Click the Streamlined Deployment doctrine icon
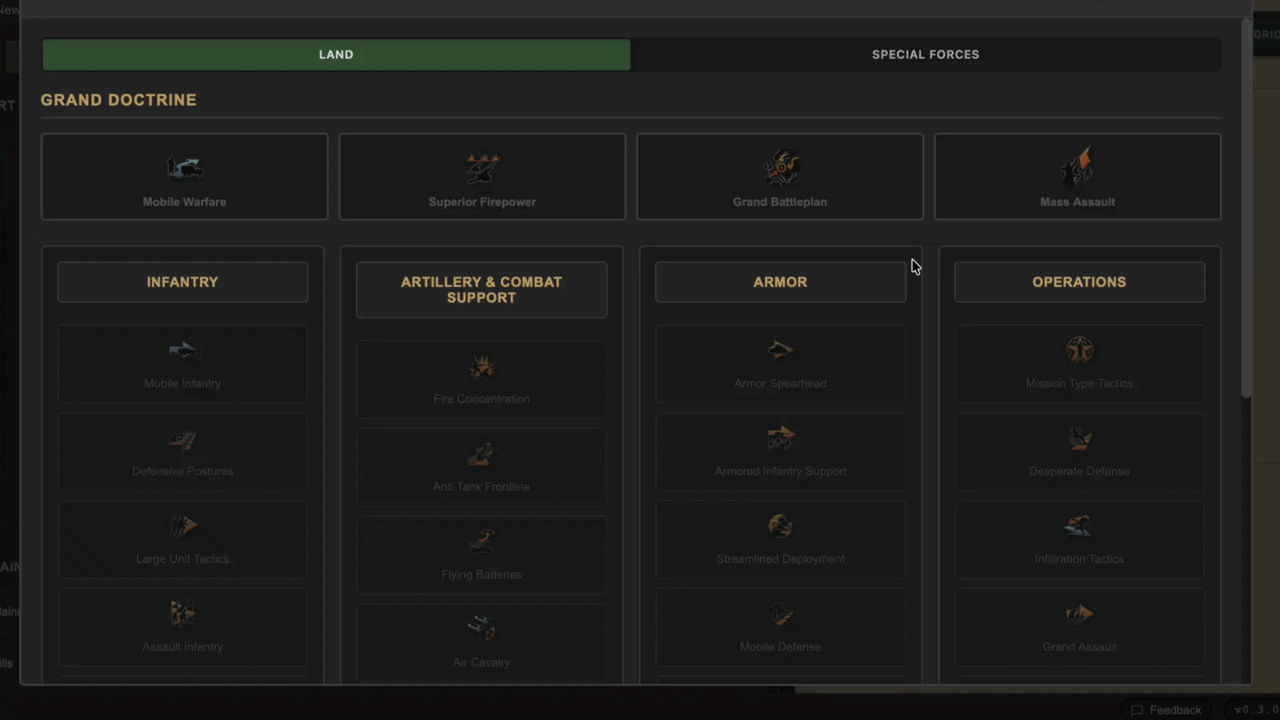 coord(780,526)
